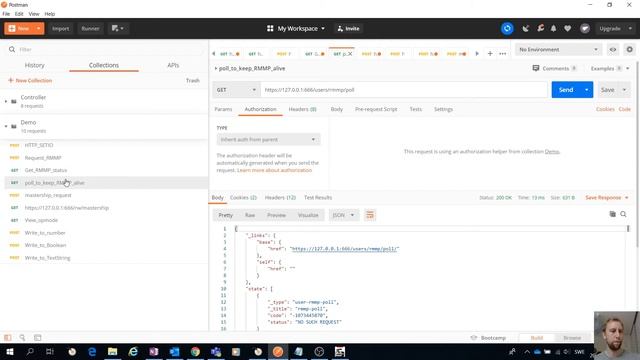Collapse the Demo collection

pos(6,127)
